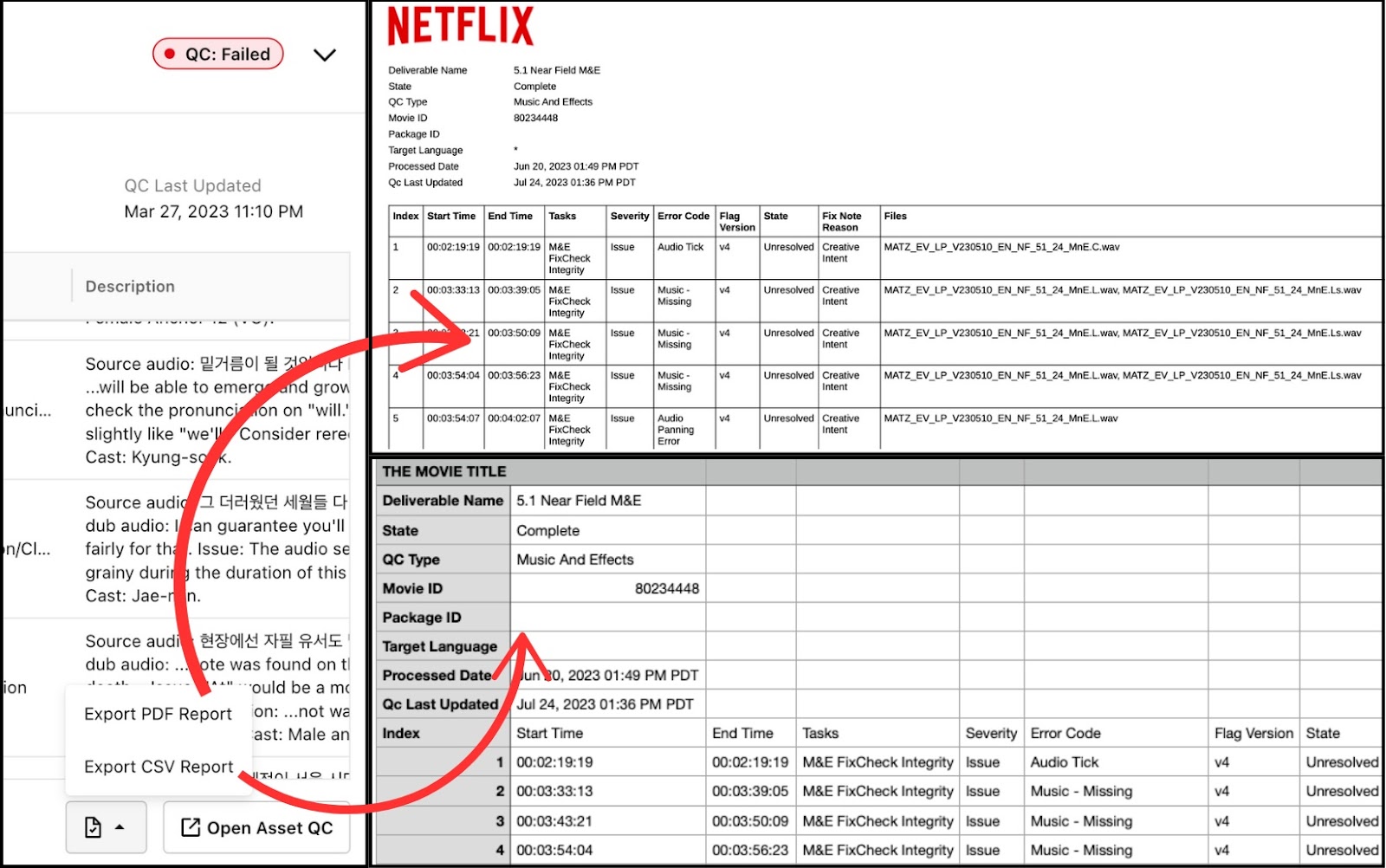The width and height of the screenshot is (1386, 868).
Task: Click the QC Last Updated date Mar 27, 2023
Action: pos(214,211)
